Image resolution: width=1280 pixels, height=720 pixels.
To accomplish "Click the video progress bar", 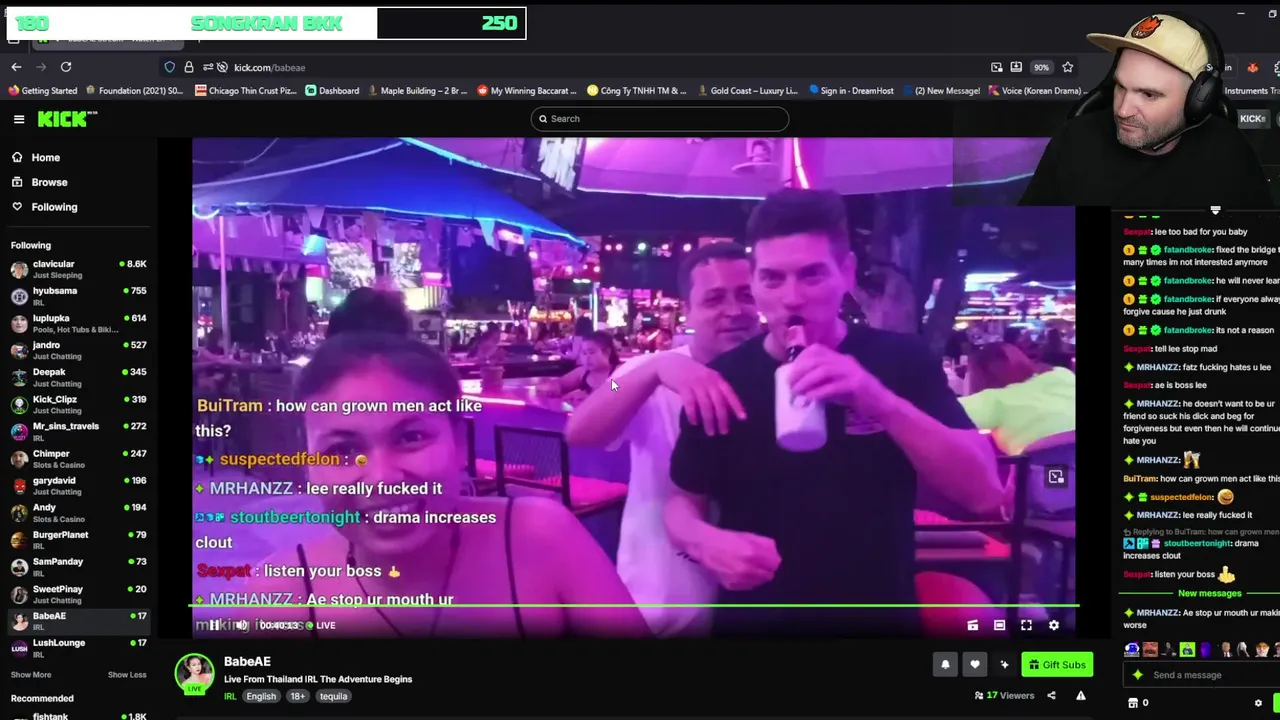I will pyautogui.click(x=634, y=606).
